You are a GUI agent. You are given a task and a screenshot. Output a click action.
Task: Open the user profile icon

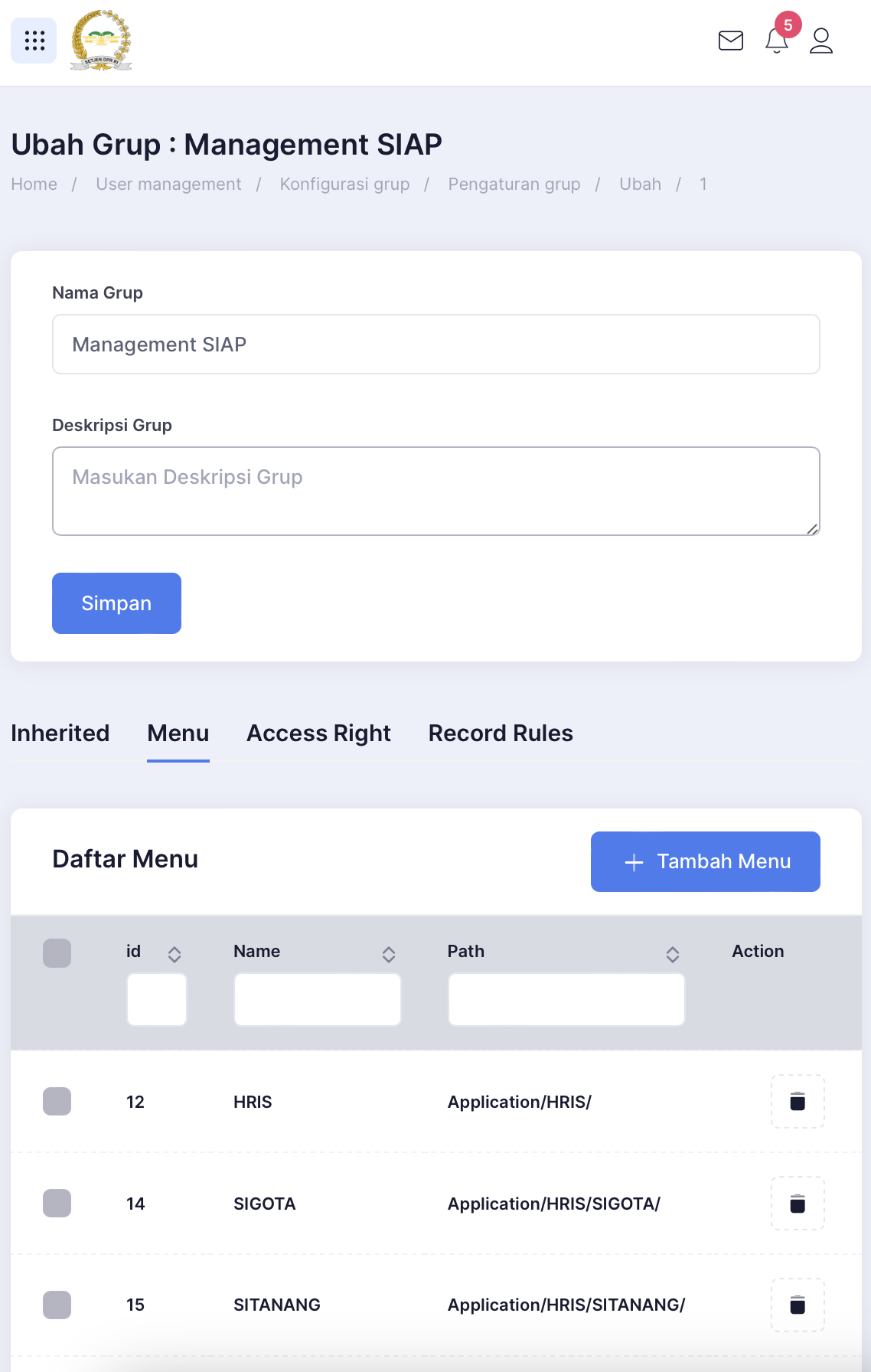[821, 41]
